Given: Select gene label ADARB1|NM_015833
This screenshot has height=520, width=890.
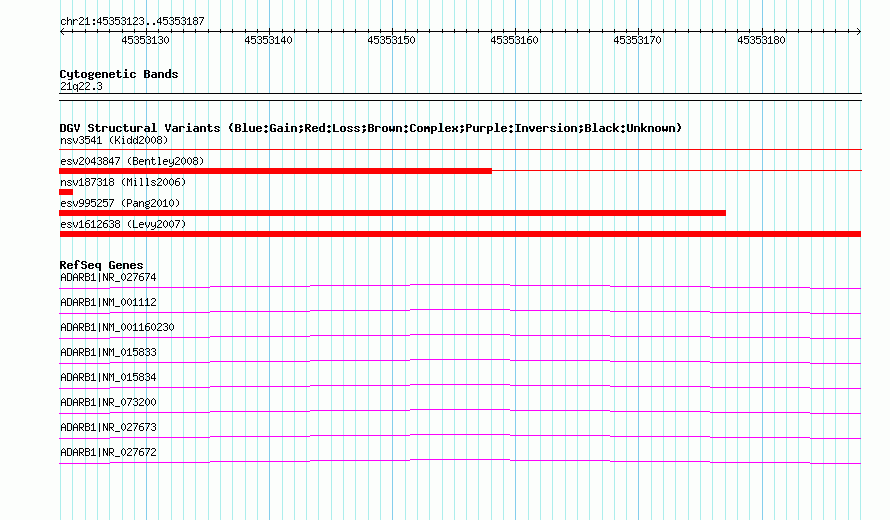Looking at the screenshot, I should [x=108, y=353].
